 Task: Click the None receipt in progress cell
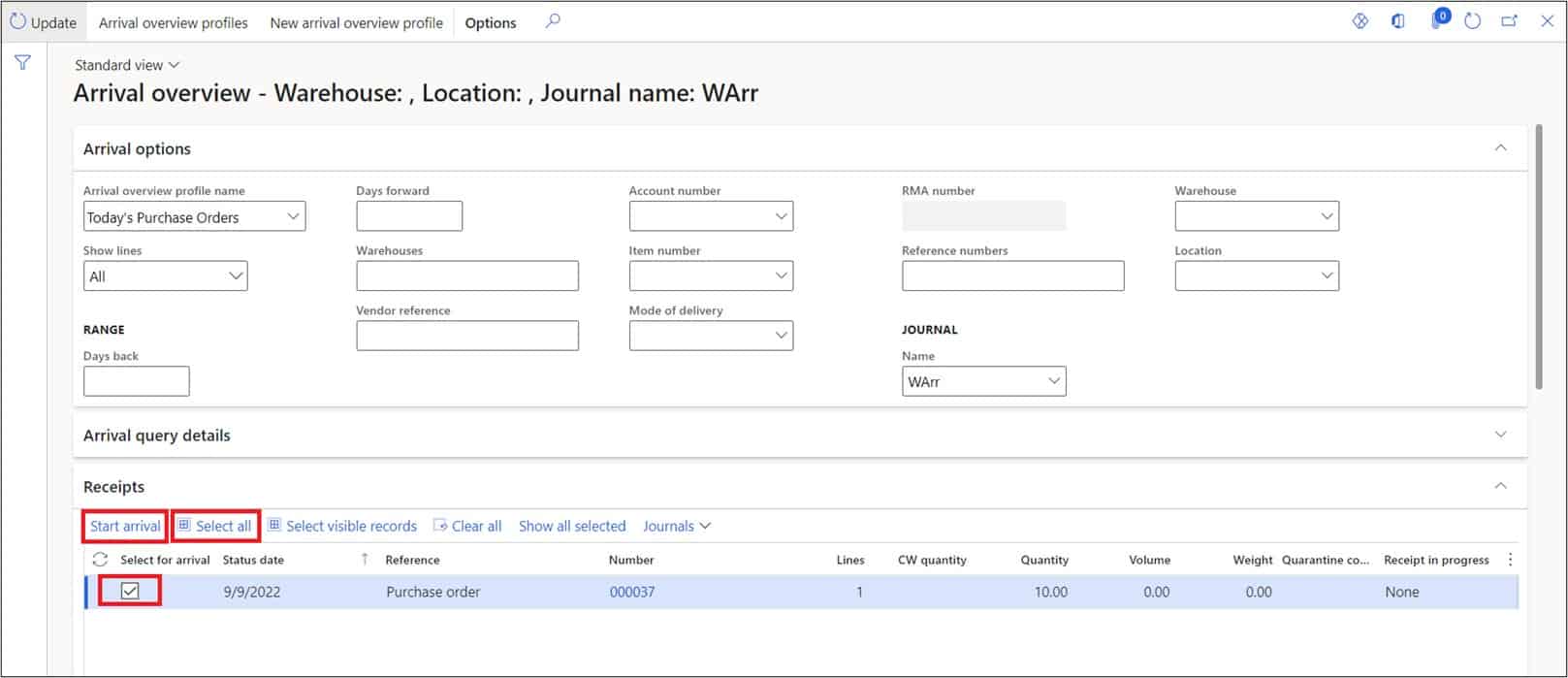[x=1401, y=592]
